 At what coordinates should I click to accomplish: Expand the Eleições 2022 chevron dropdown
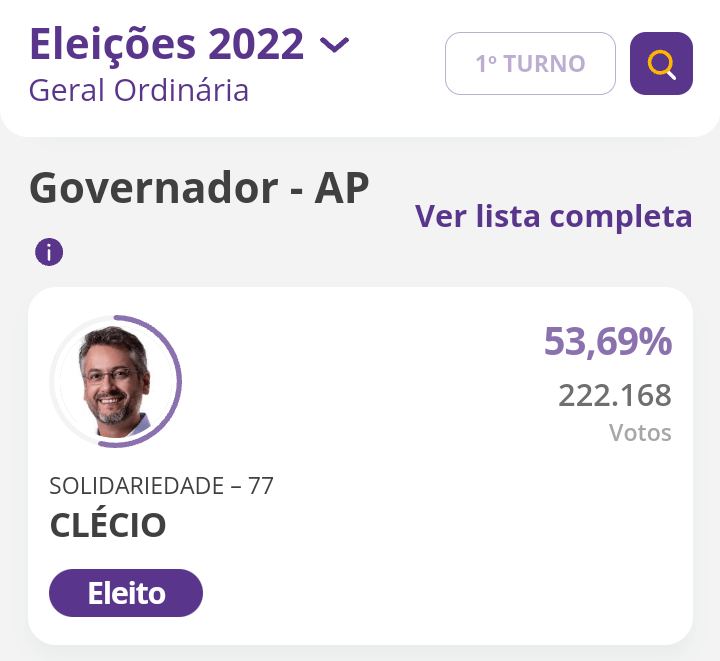(x=334, y=45)
